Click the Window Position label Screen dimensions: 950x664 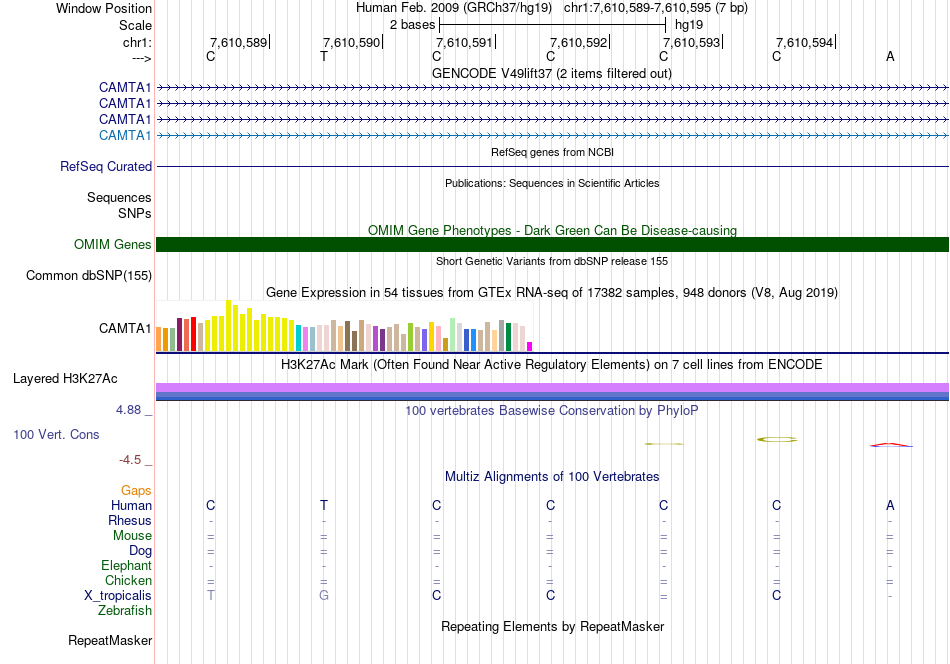click(x=104, y=8)
